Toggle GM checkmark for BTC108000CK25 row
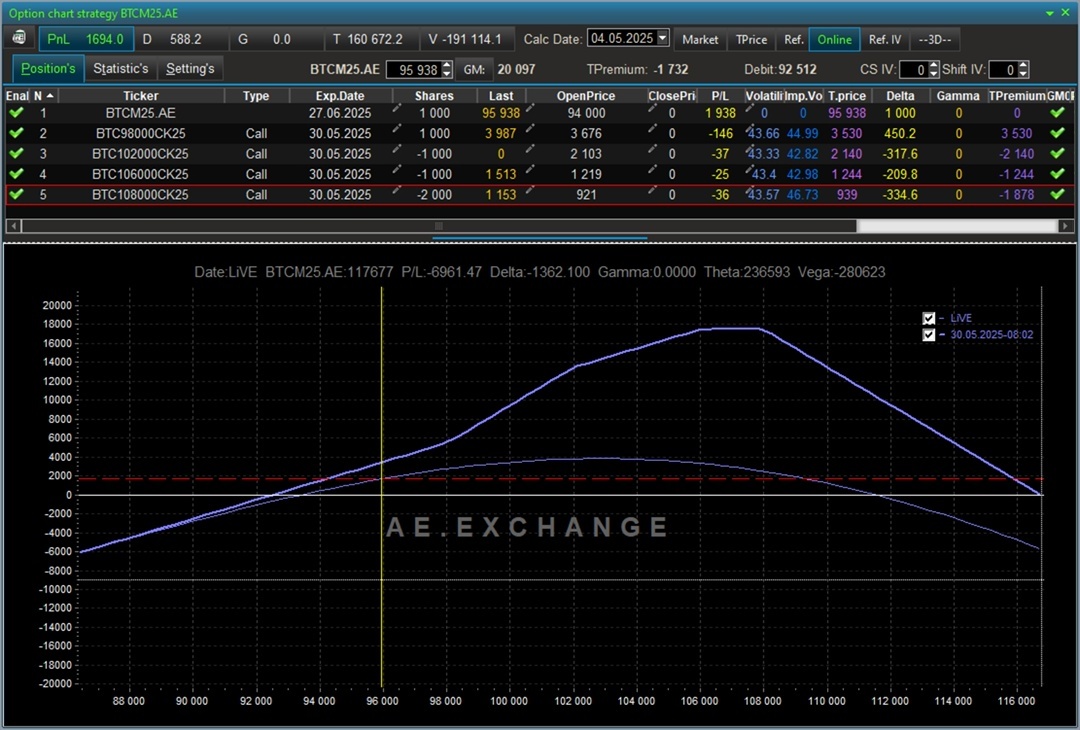This screenshot has height=730, width=1080. pyautogui.click(x=1058, y=194)
